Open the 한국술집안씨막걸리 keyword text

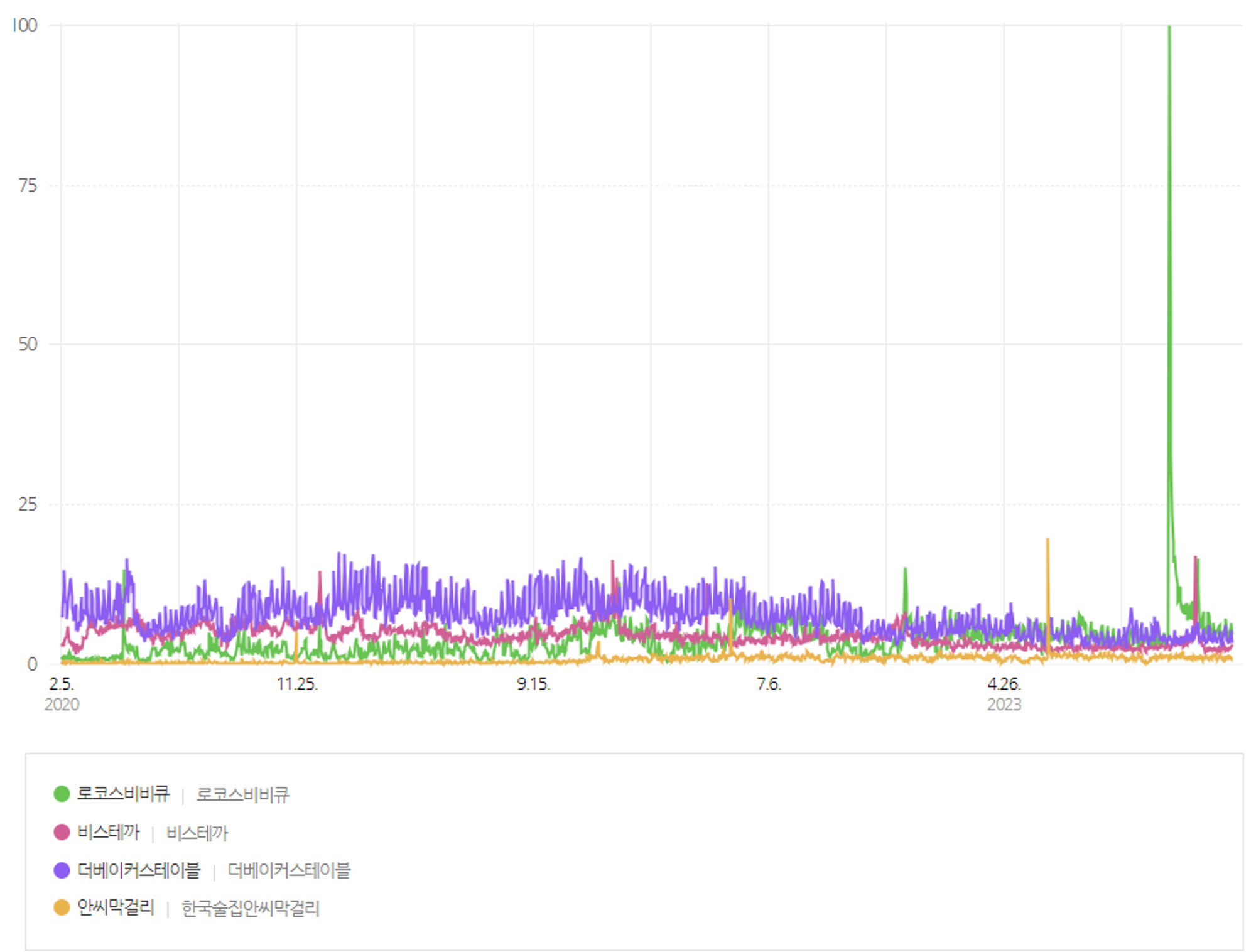tap(251, 908)
